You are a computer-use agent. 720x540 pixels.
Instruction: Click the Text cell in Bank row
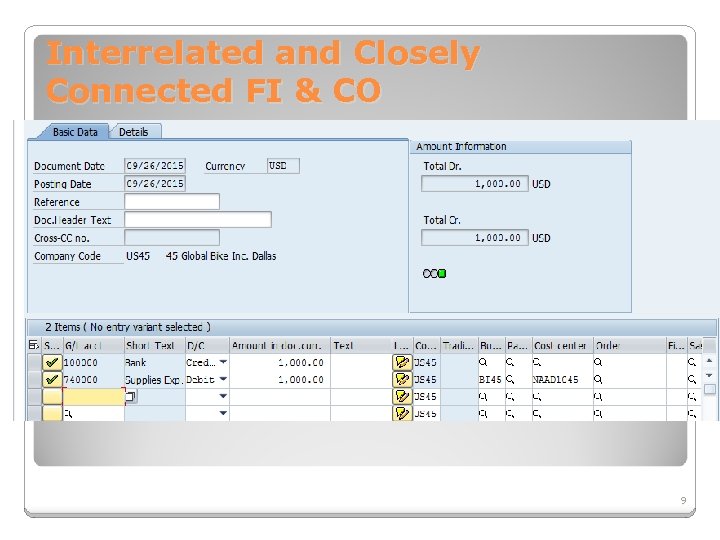pyautogui.click(x=361, y=362)
